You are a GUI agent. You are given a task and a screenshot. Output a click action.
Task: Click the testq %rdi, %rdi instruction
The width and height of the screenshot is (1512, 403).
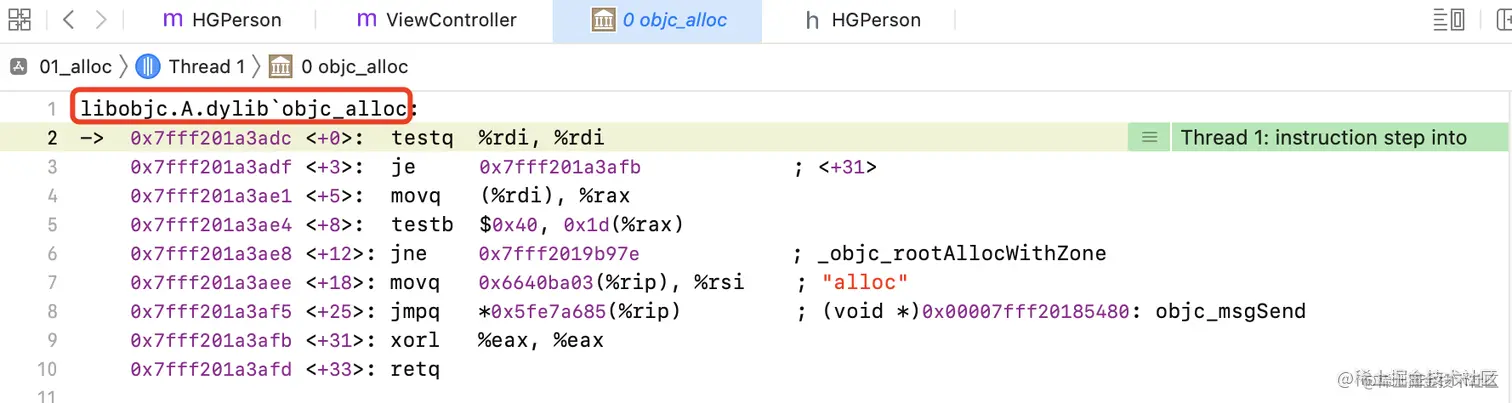tap(497, 138)
